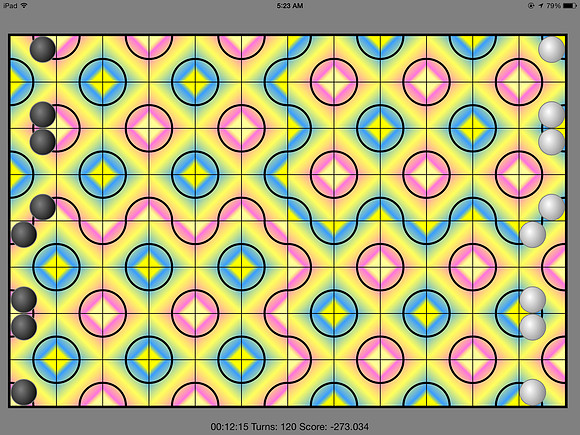Choose the fourth black ball from top

pyautogui.click(x=43, y=207)
